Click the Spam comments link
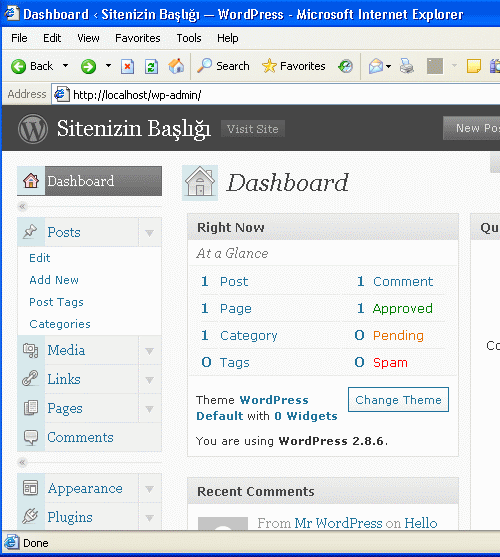This screenshot has height=557, width=500. pos(390,362)
